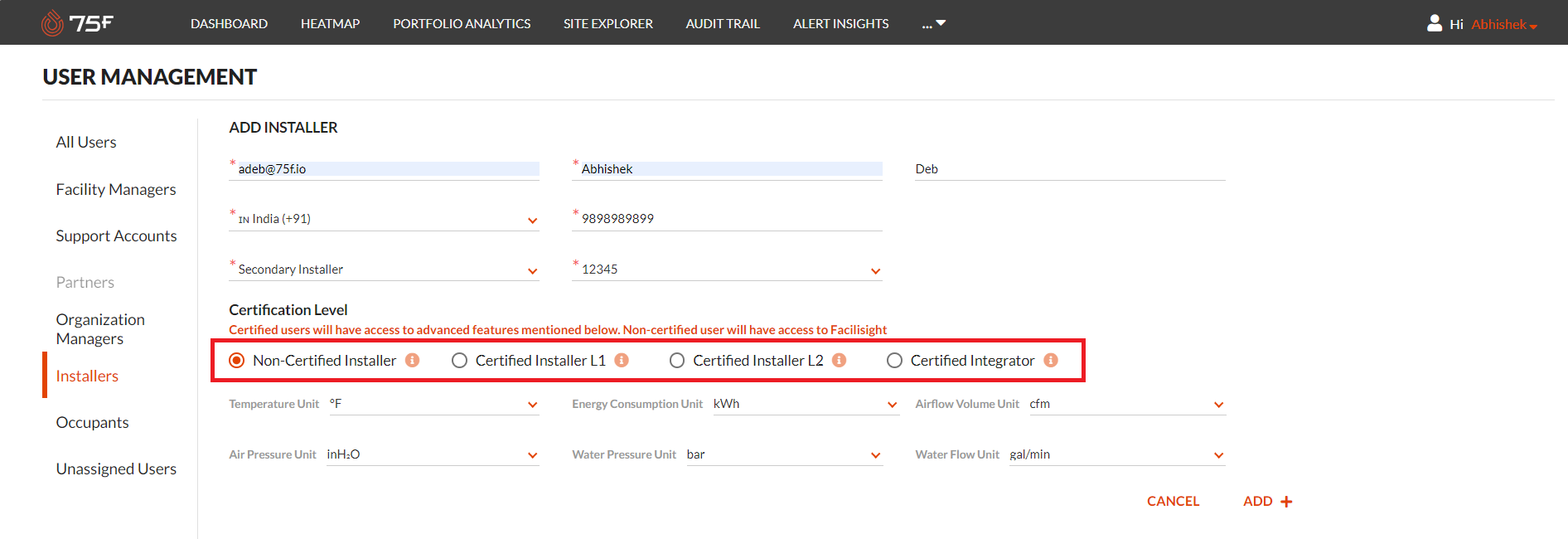Select Organization Managers in the sidebar
The width and height of the screenshot is (1568, 539).
pos(100,329)
